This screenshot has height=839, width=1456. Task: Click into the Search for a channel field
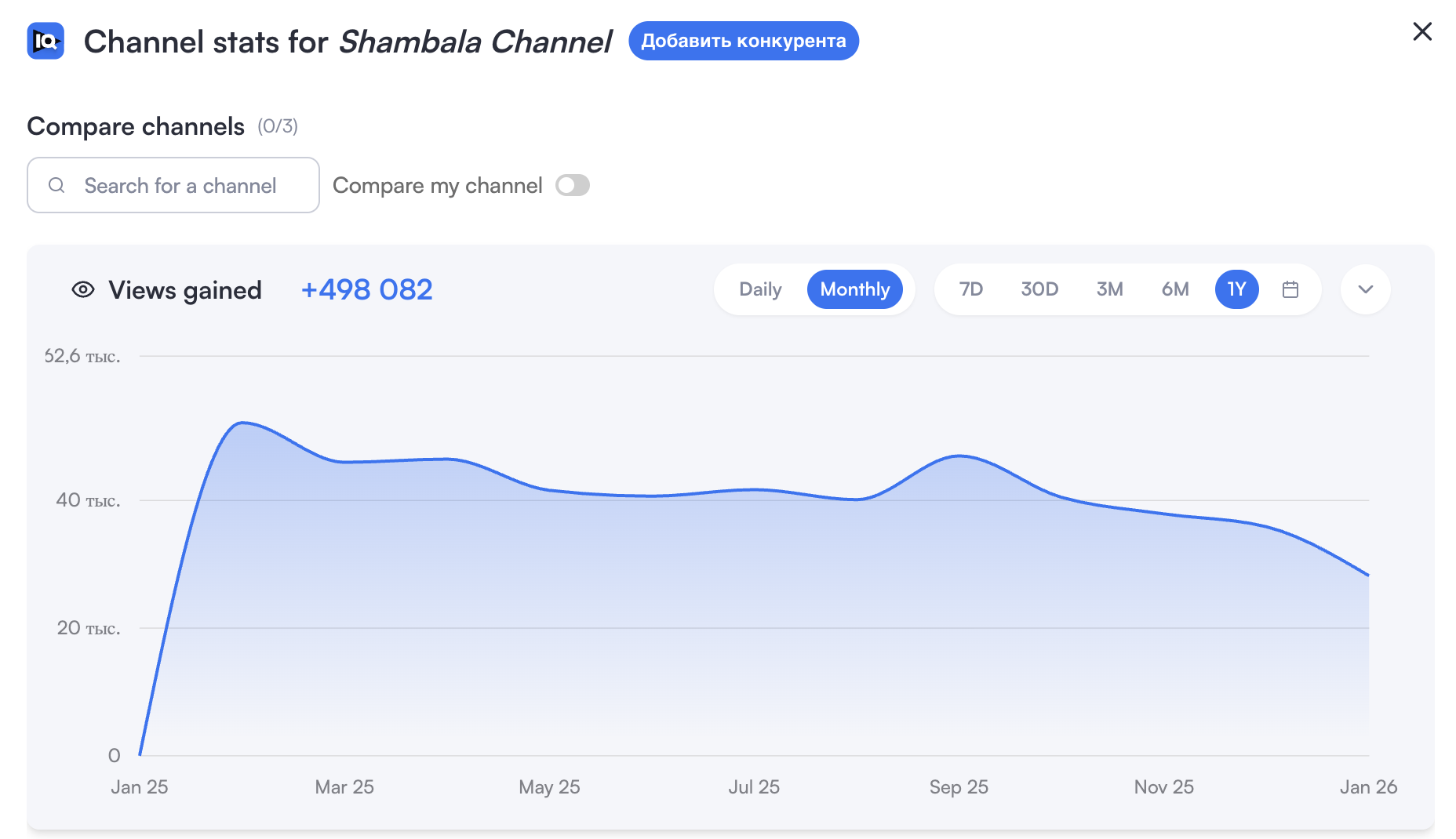[x=180, y=185]
